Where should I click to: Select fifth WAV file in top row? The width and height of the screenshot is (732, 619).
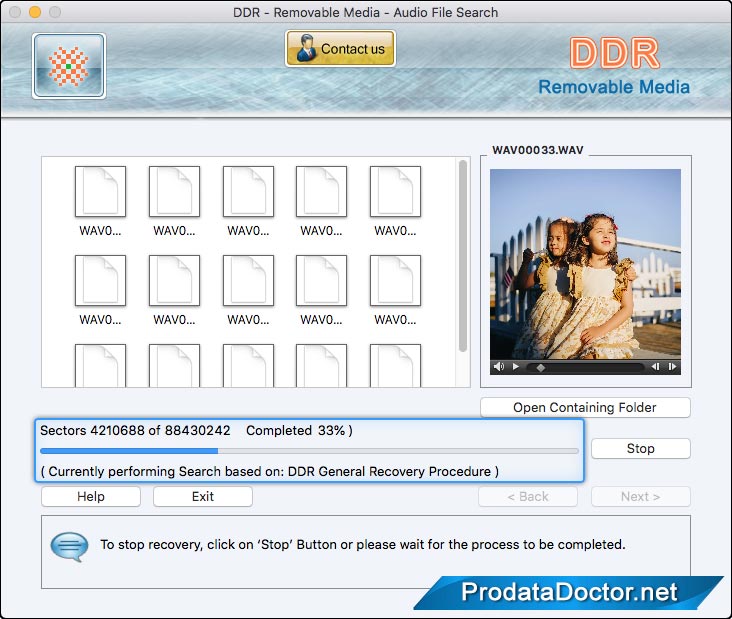tap(395, 201)
